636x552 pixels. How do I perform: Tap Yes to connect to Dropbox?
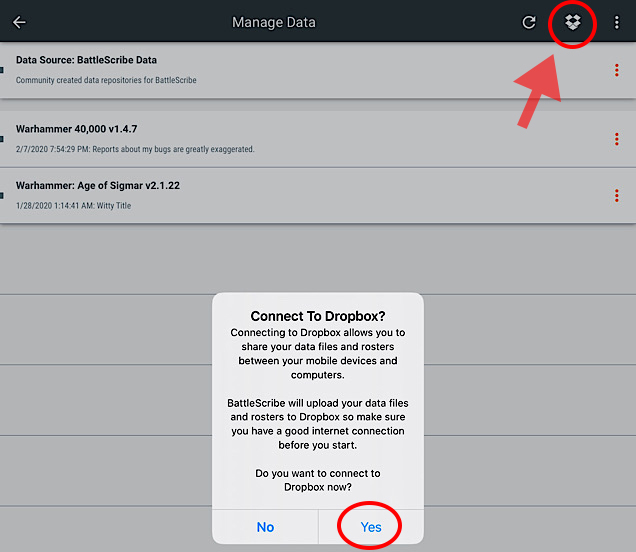pyautogui.click(x=371, y=527)
